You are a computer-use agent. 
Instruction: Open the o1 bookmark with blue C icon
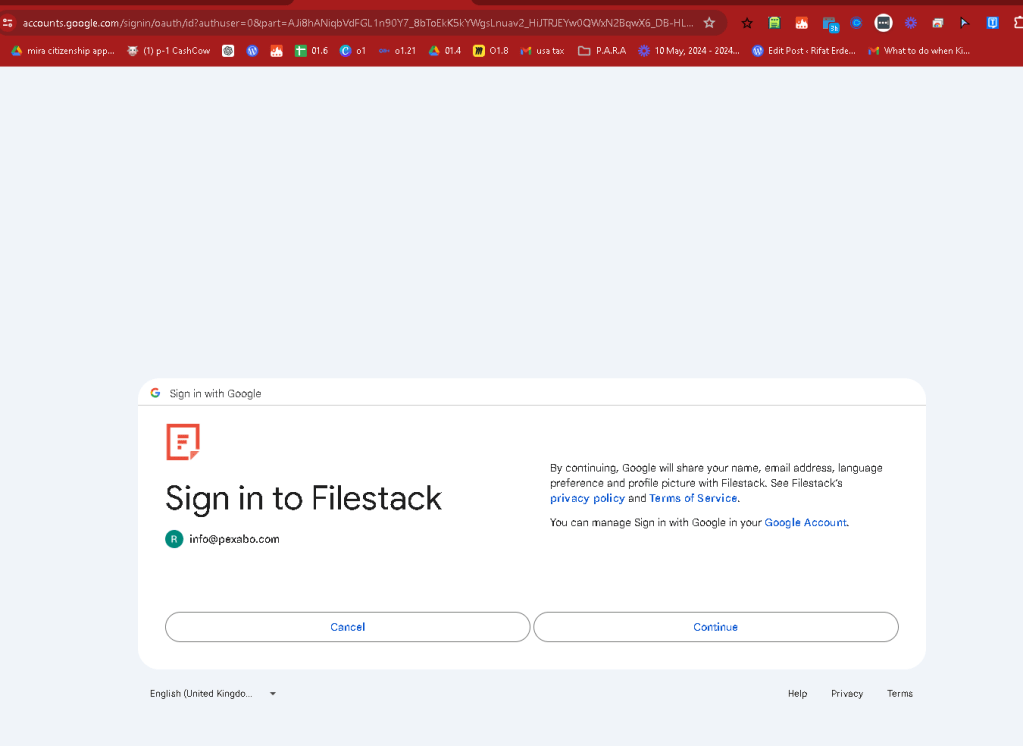coord(353,50)
